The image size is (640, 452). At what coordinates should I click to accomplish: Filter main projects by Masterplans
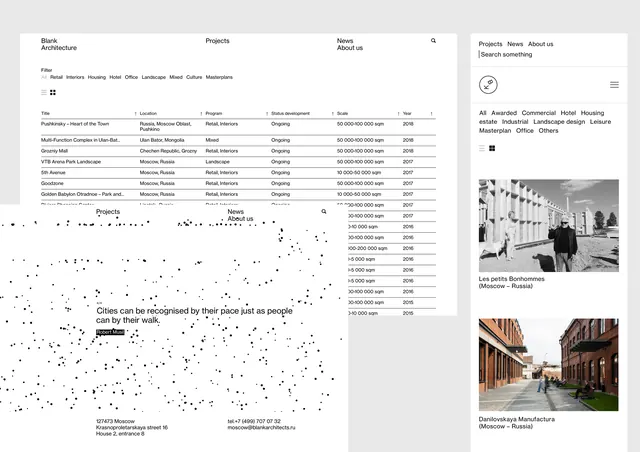pyautogui.click(x=219, y=77)
